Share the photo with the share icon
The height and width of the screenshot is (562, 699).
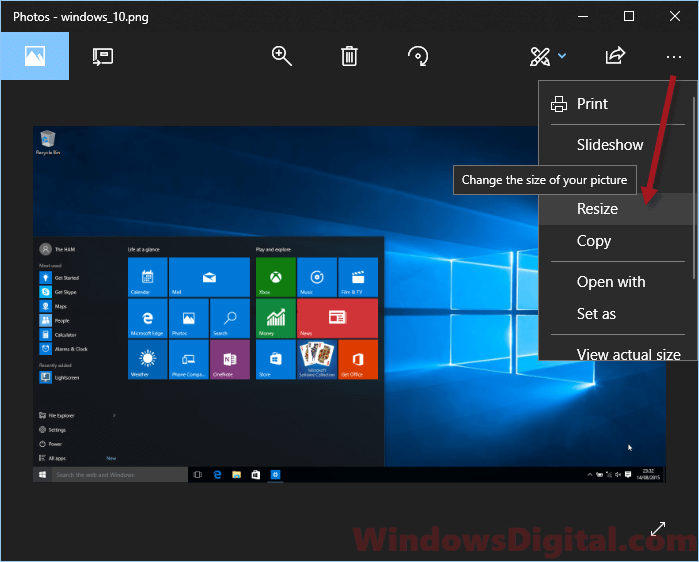click(615, 56)
